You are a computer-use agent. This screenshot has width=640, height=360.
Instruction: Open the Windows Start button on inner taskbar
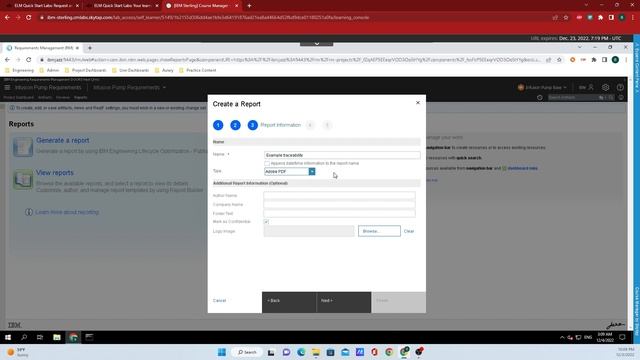[x=8, y=337]
